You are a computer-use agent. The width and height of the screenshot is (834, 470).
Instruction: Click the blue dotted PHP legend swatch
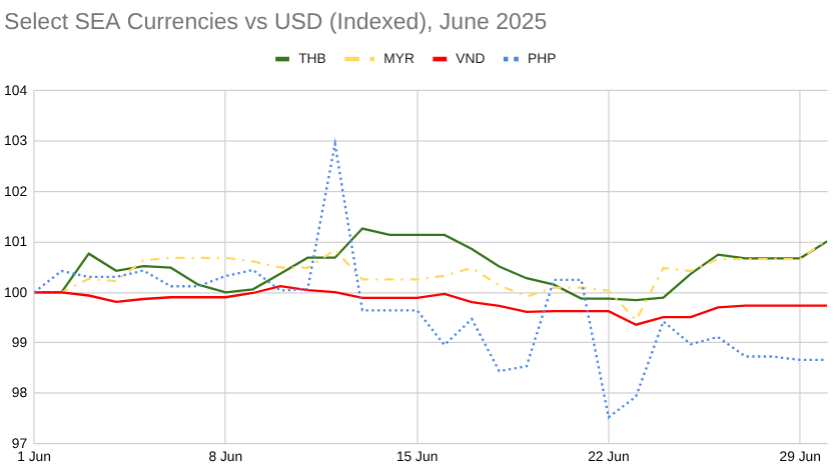(511, 58)
